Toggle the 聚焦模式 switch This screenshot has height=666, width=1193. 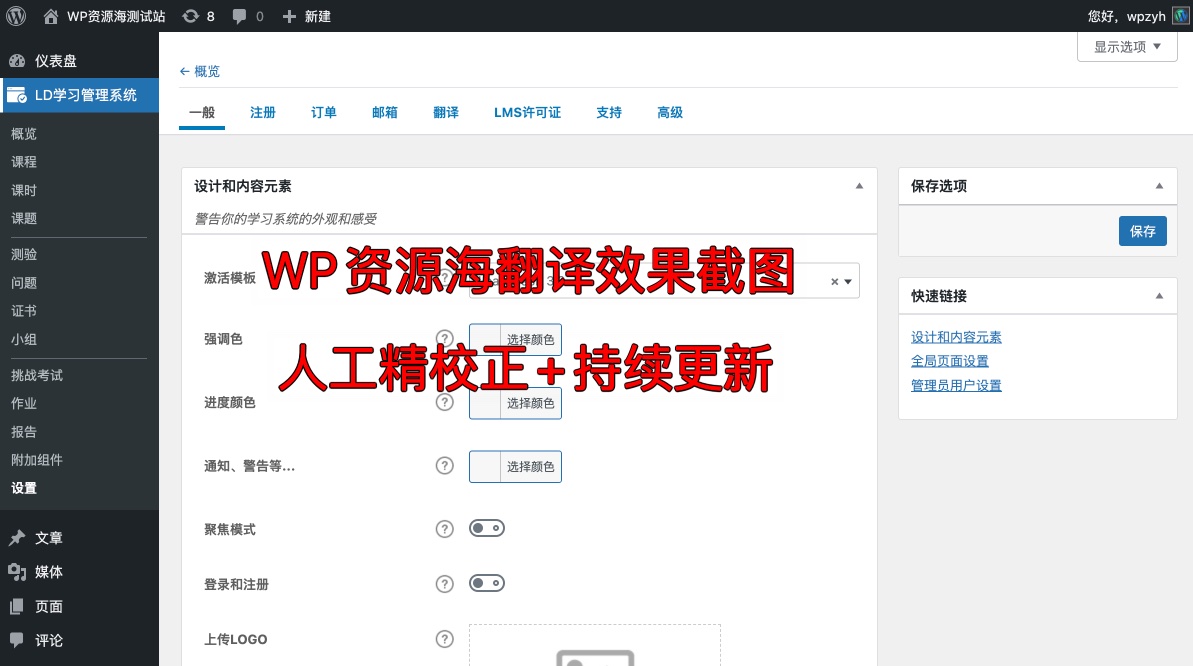tap(487, 528)
